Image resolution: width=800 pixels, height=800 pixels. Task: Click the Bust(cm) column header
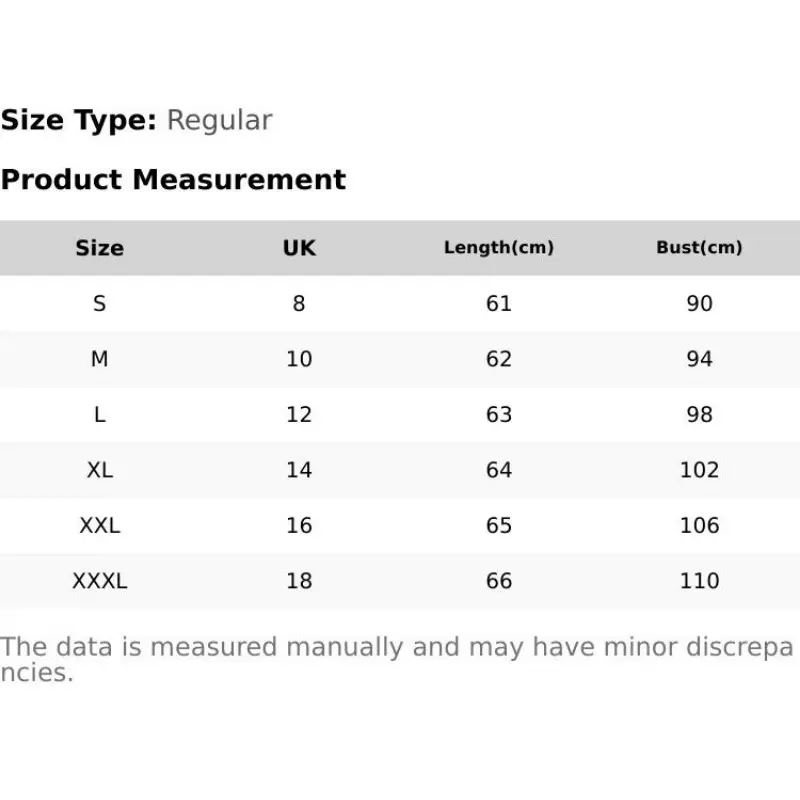[699, 247]
